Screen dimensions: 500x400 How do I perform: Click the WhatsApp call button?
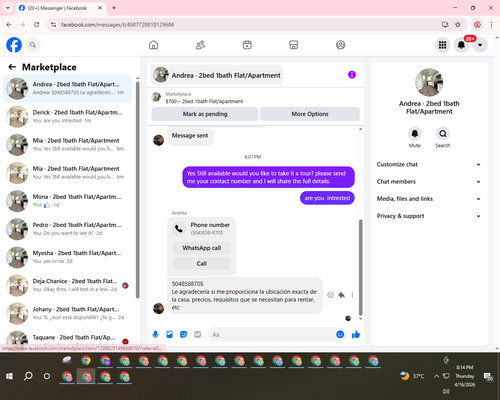202,248
